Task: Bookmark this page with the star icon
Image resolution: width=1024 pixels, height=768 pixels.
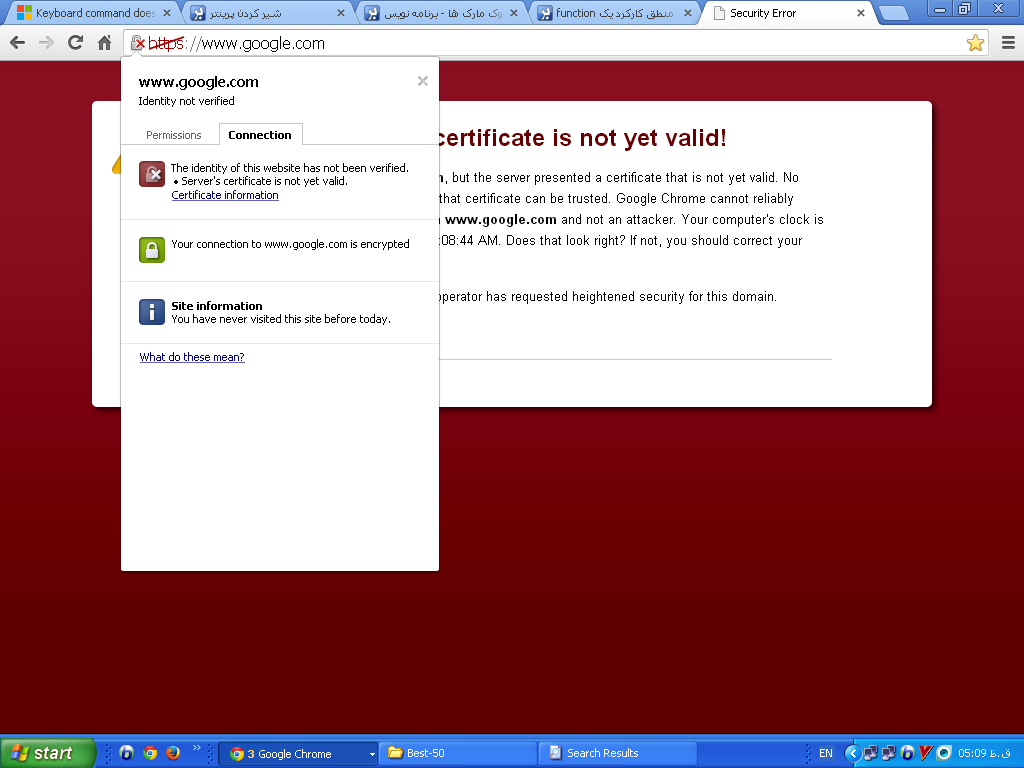Action: 975,43
